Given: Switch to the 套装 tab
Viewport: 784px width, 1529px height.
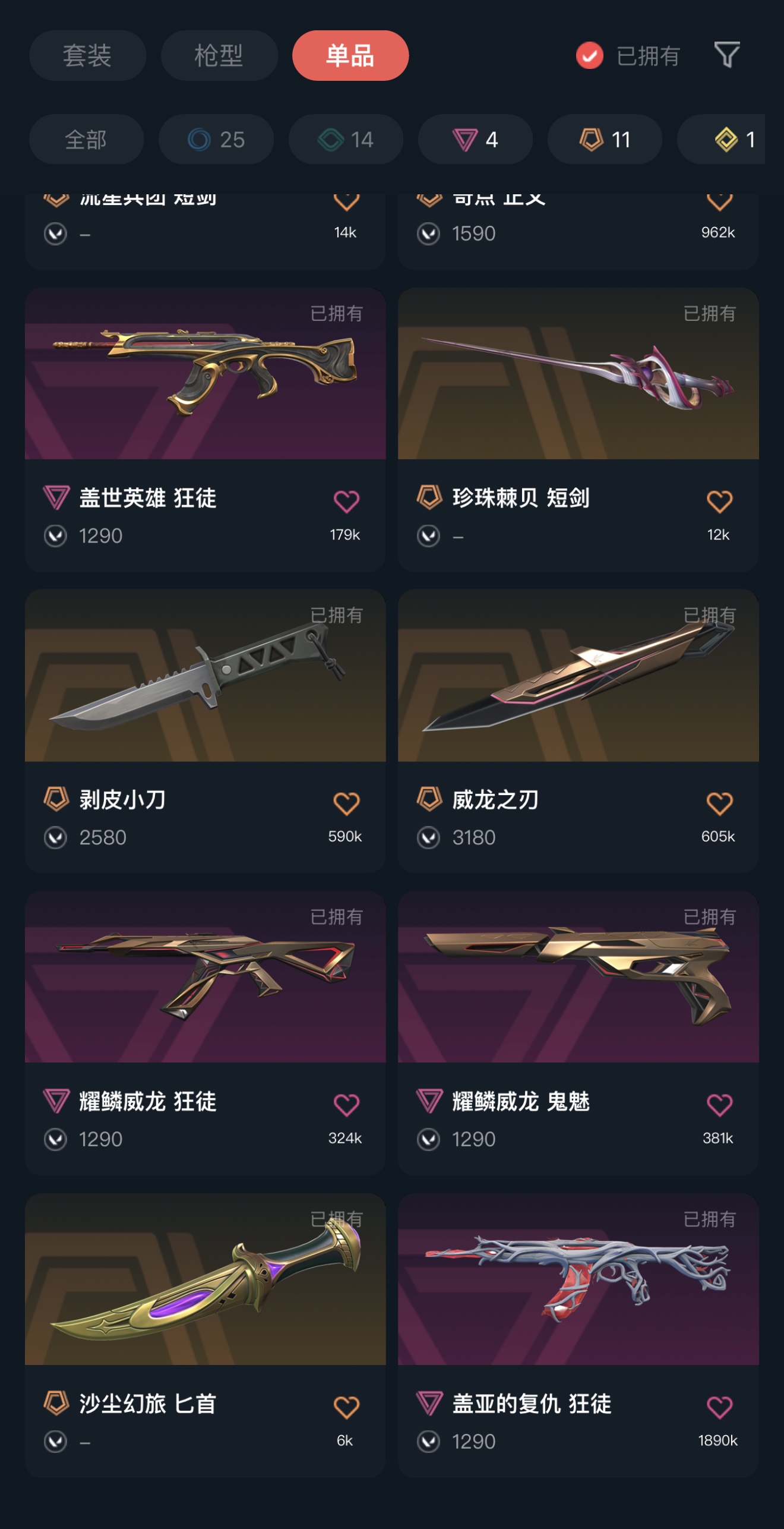Looking at the screenshot, I should click(x=87, y=56).
